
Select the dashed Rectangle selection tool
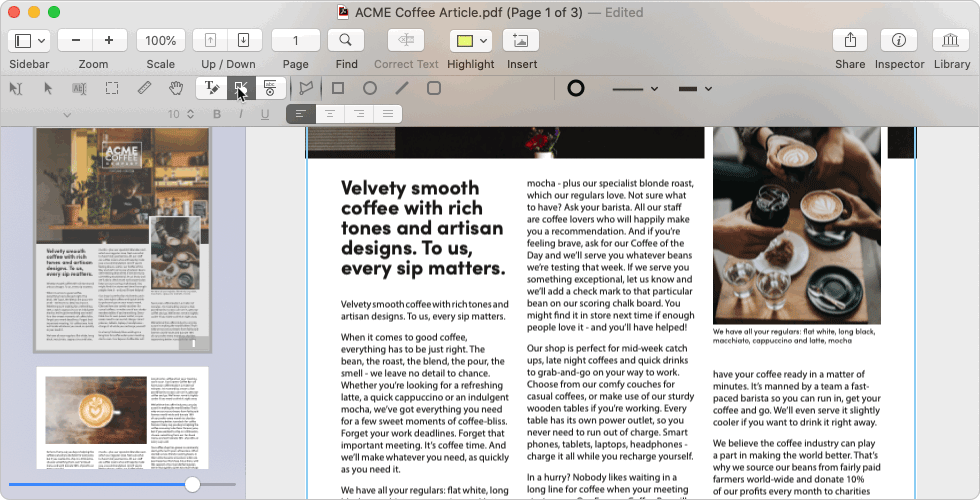click(x=112, y=89)
